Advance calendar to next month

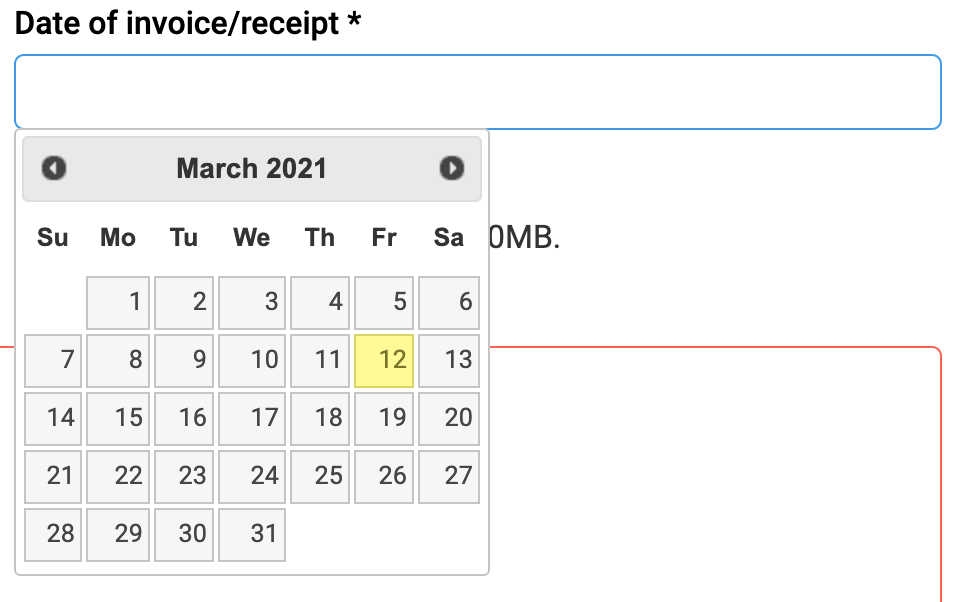click(x=451, y=168)
